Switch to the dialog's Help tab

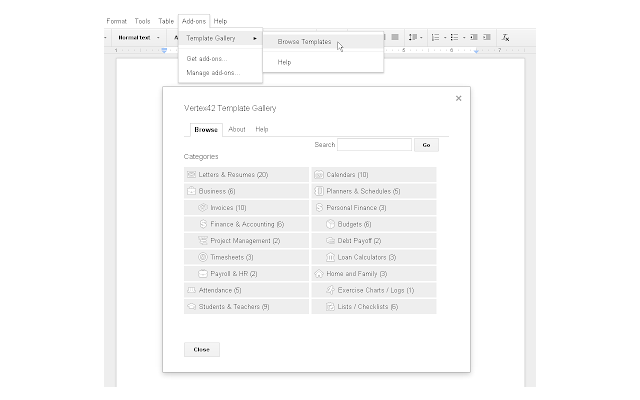coord(262,129)
